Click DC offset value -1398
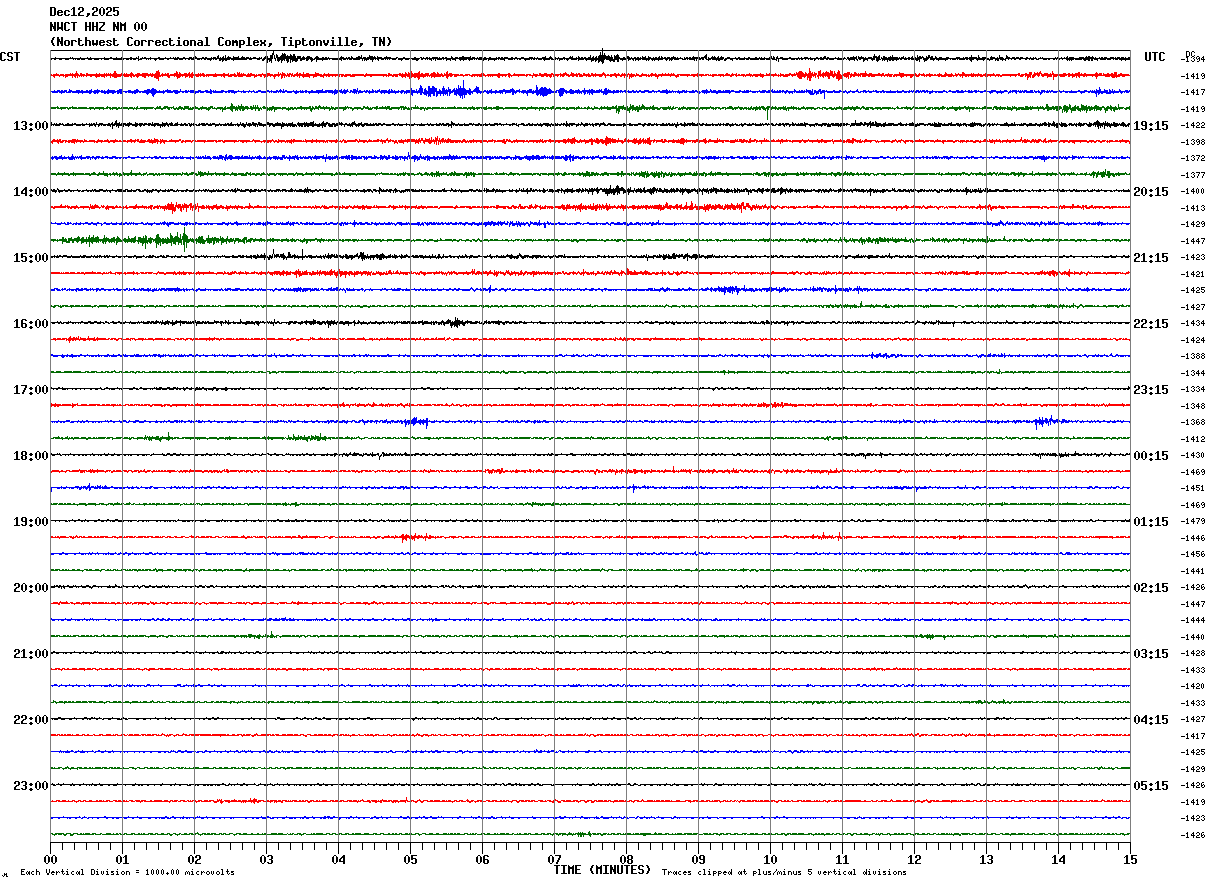Image resolution: width=1210 pixels, height=886 pixels. (x=1192, y=142)
